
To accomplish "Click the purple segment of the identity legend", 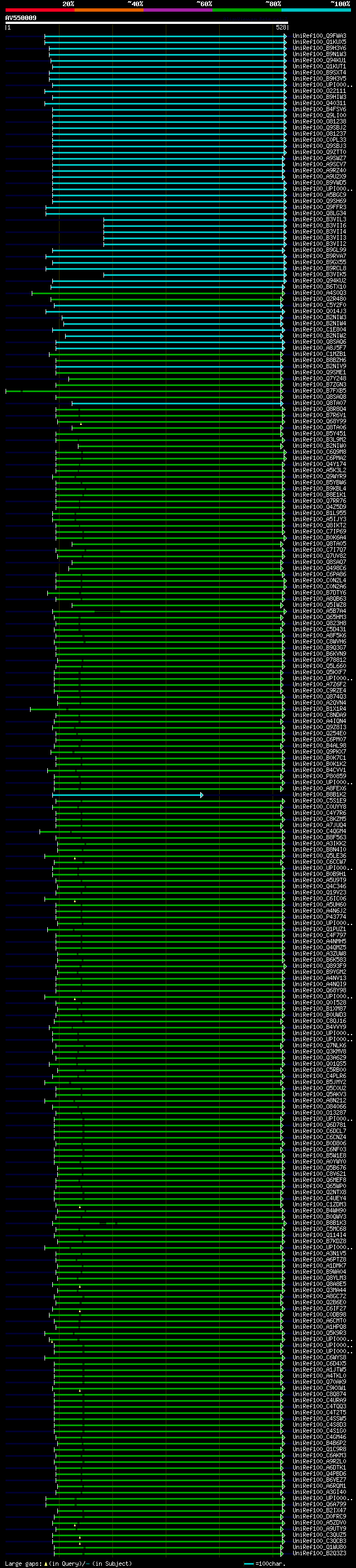I will coord(179,10).
